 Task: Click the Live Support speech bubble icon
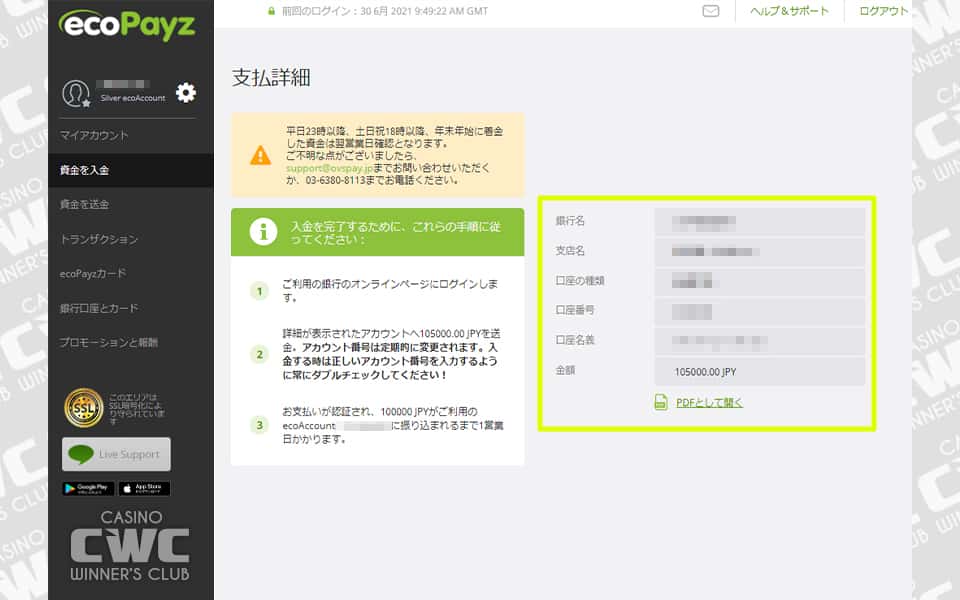(x=81, y=454)
